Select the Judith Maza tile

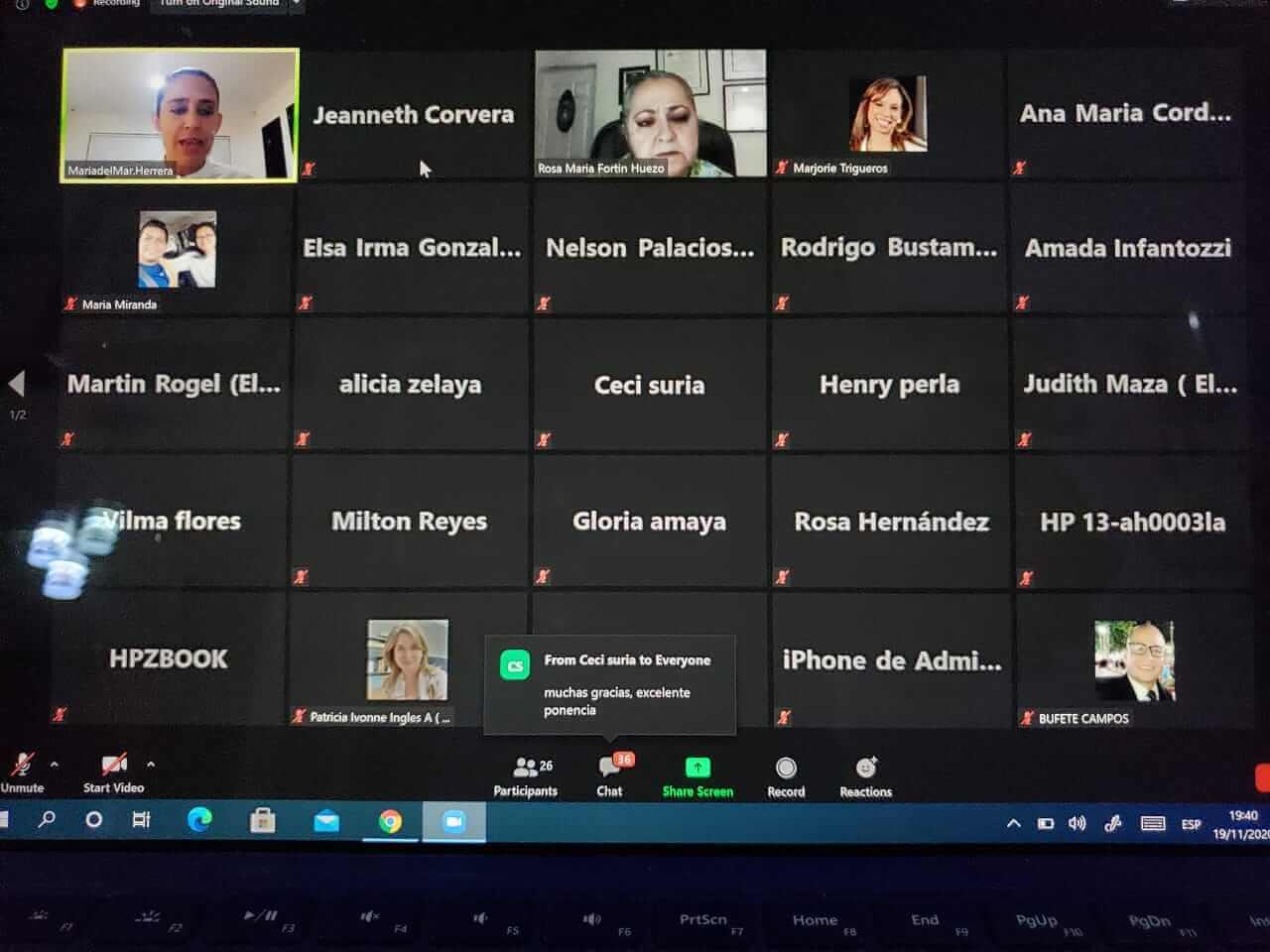pyautogui.click(x=1130, y=385)
